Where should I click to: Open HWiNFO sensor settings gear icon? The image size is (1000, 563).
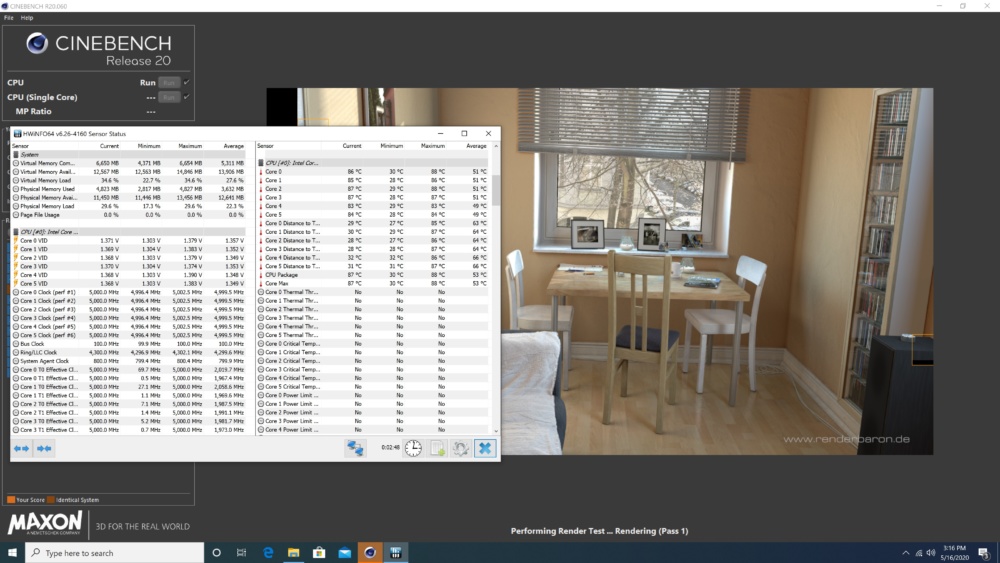click(460, 448)
